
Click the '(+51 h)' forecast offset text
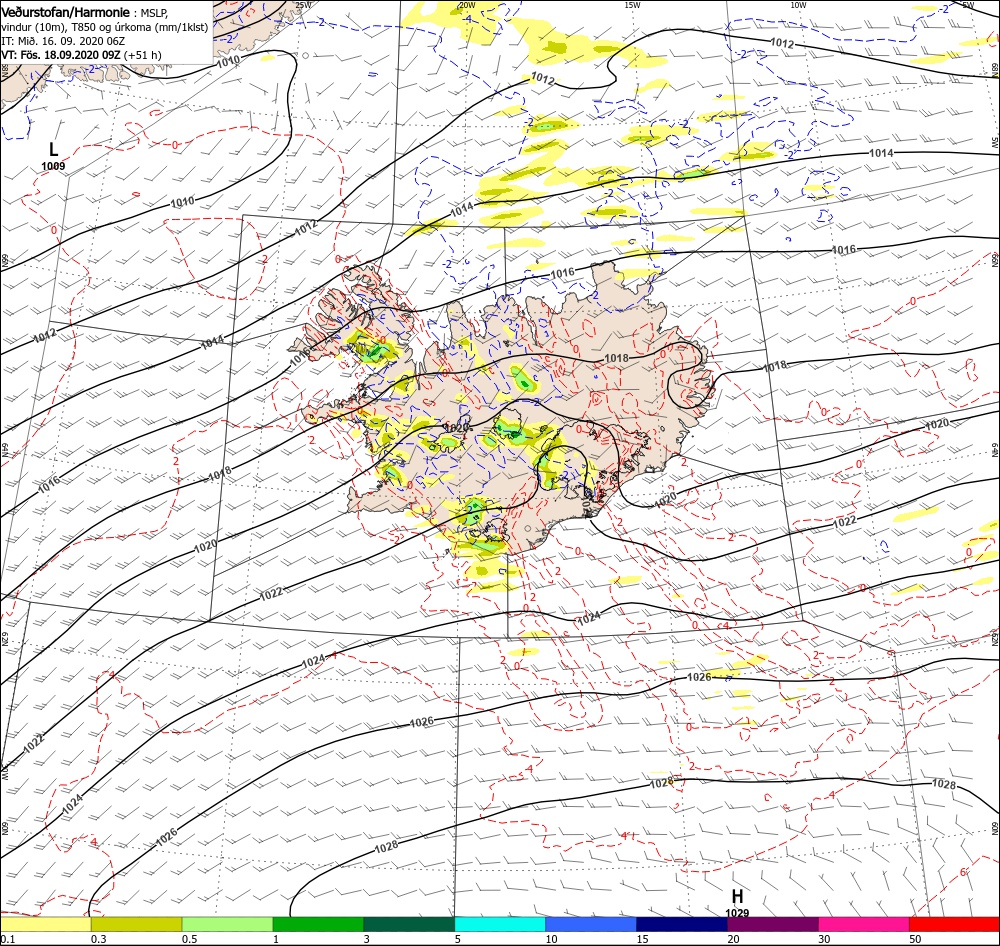tap(143, 55)
